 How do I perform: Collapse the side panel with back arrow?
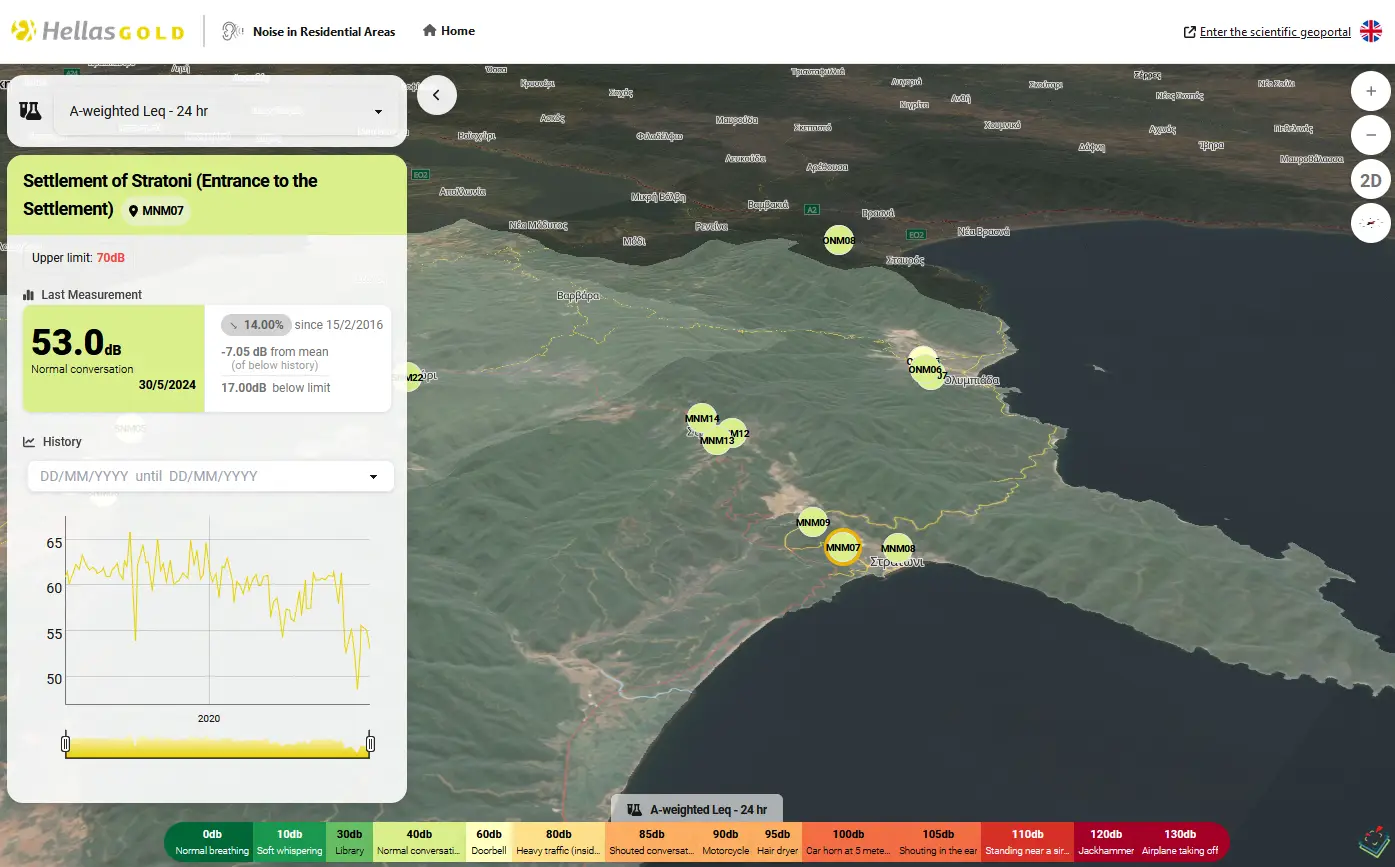tap(437, 95)
